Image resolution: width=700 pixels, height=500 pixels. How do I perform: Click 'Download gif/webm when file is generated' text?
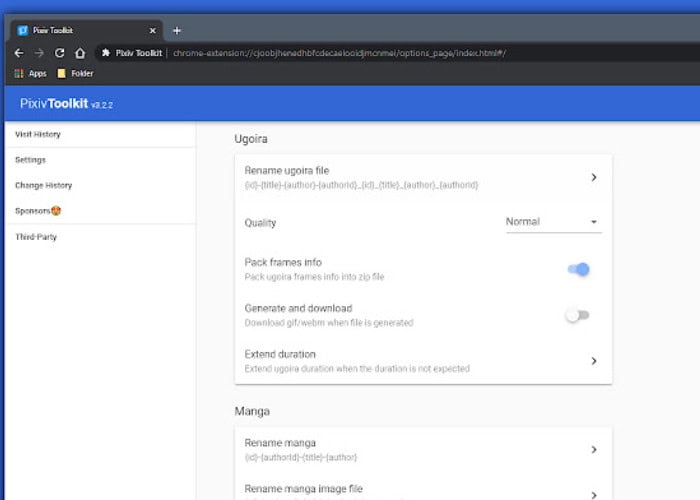329,323
